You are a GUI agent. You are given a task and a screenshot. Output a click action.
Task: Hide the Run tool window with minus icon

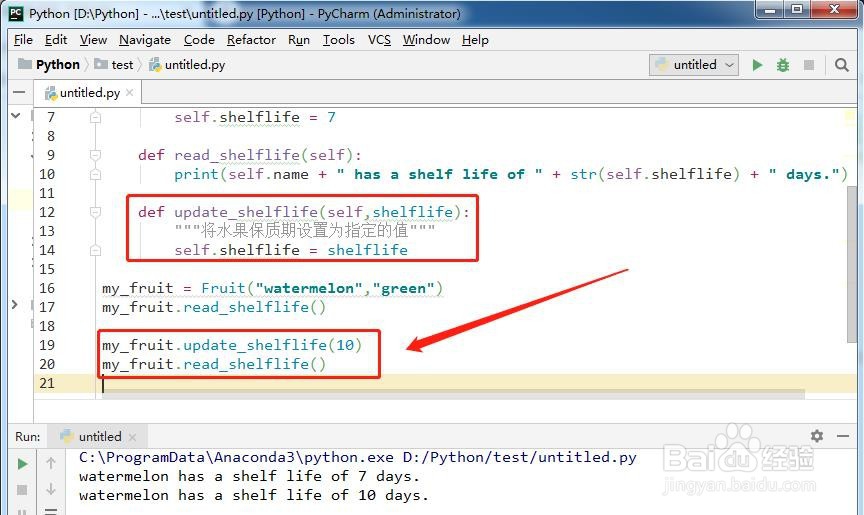[843, 436]
